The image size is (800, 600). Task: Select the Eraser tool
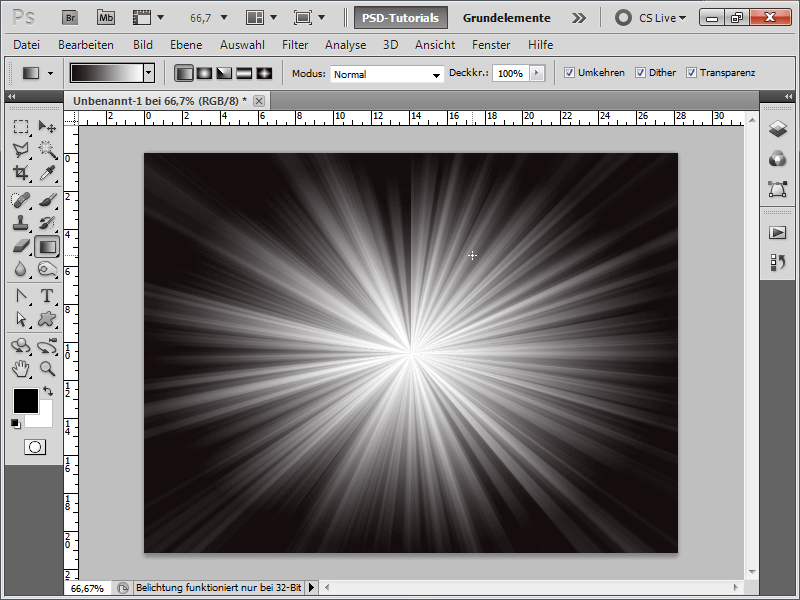click(x=21, y=246)
